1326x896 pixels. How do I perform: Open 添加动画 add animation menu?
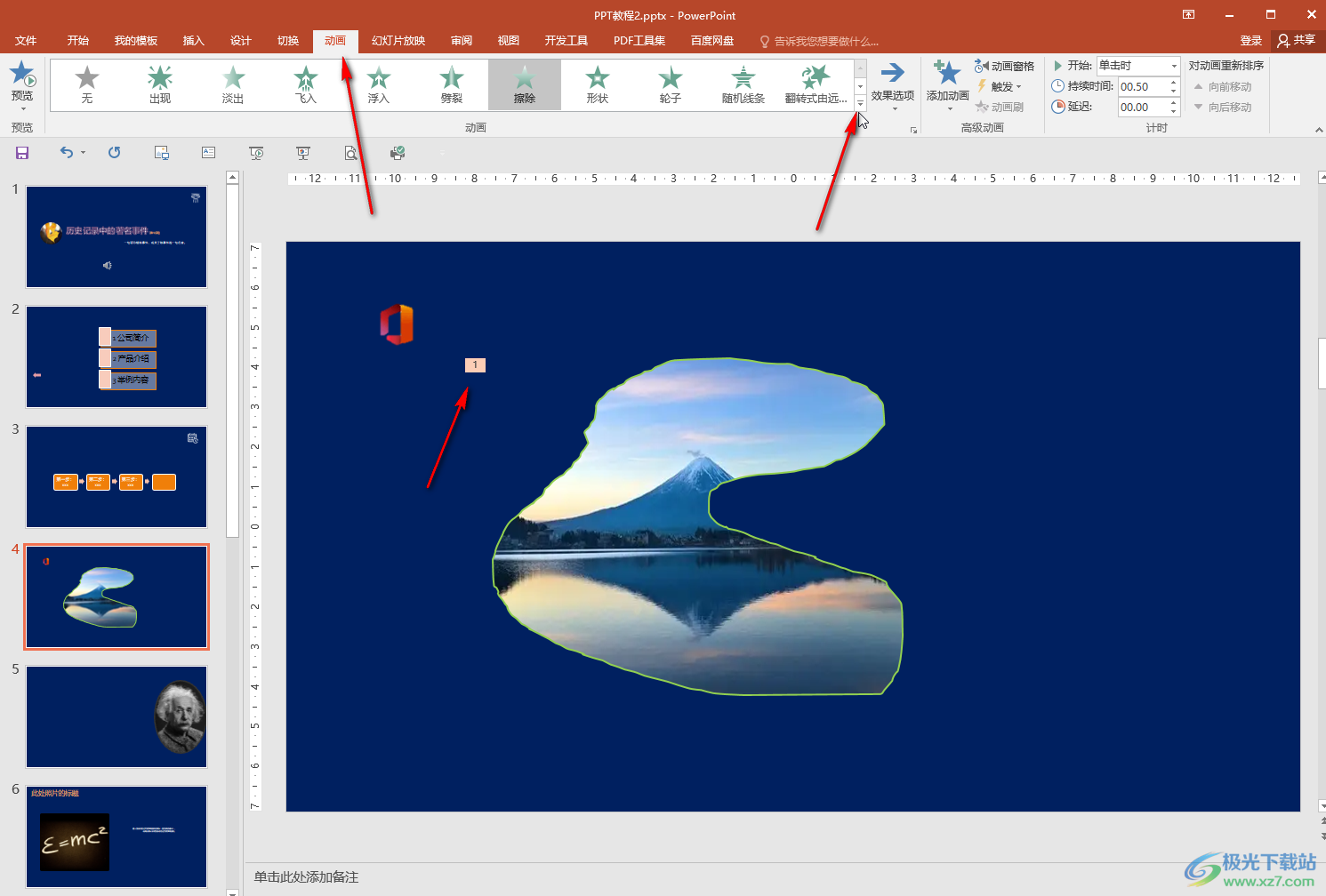tap(947, 85)
